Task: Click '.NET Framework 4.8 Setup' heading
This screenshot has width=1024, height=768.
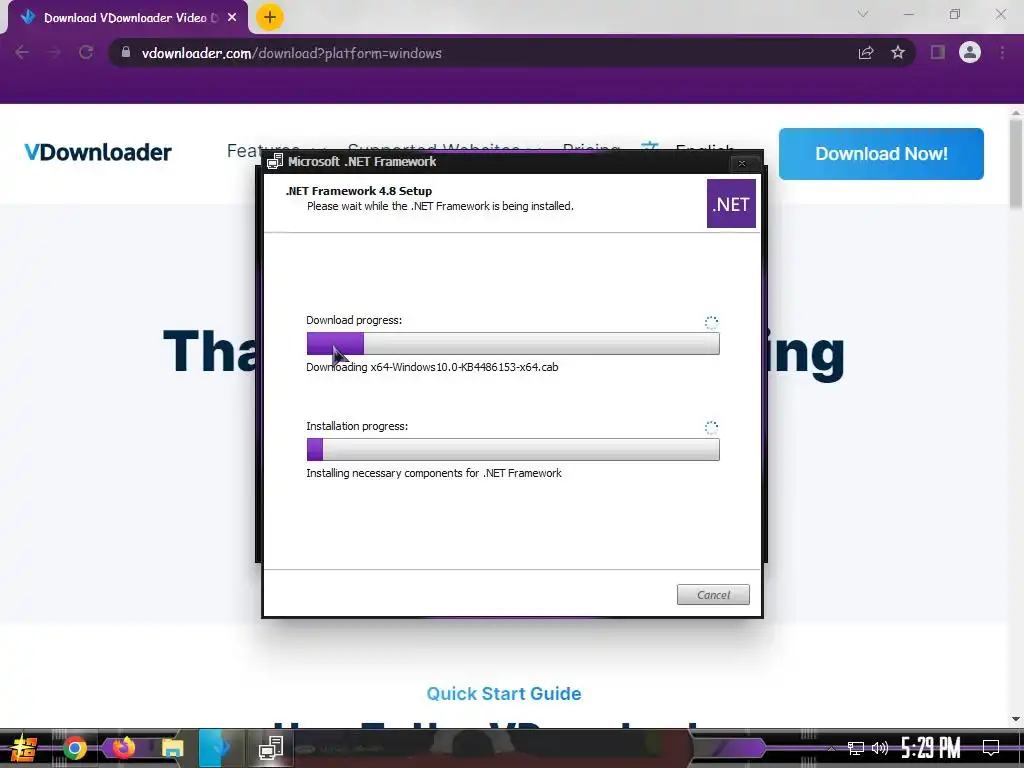Action: point(359,191)
